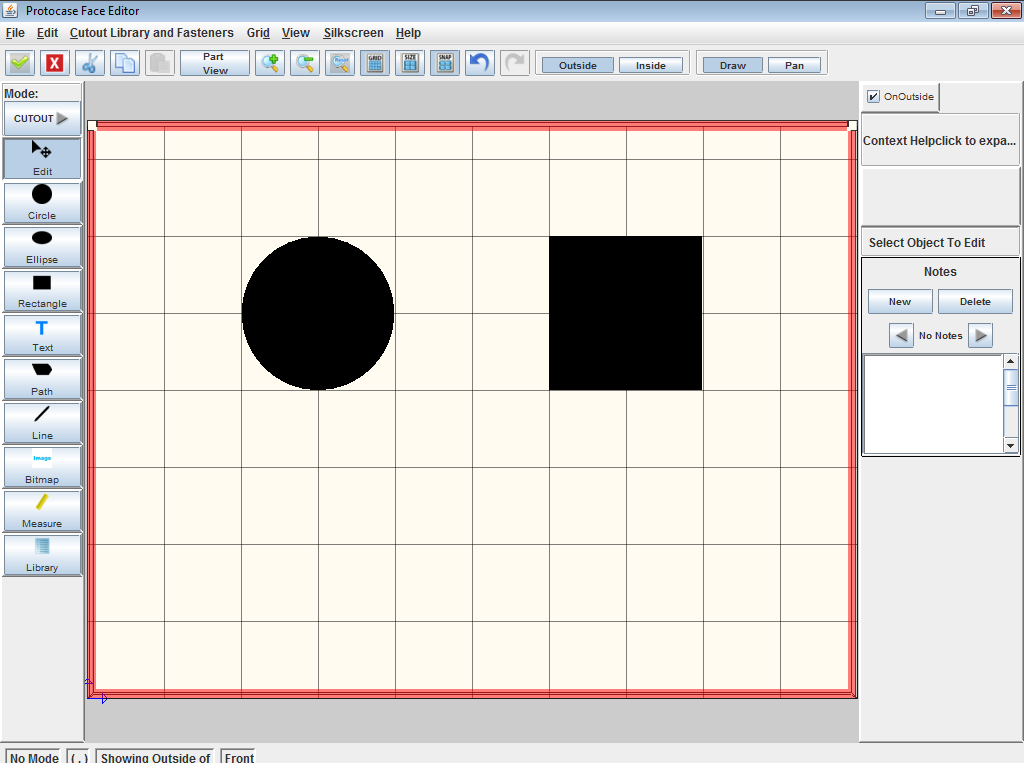The width and height of the screenshot is (1024, 763).
Task: Click the zoom in magnifier icon
Action: click(x=270, y=63)
